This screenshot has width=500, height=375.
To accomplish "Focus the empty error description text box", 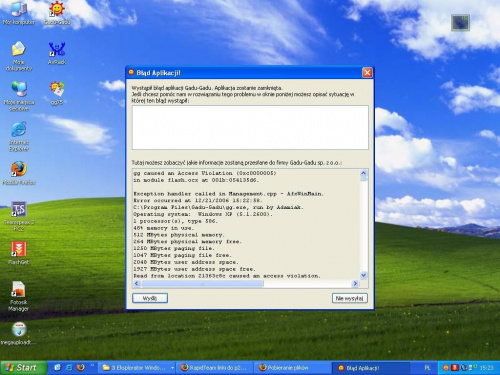I will pyautogui.click(x=250, y=128).
